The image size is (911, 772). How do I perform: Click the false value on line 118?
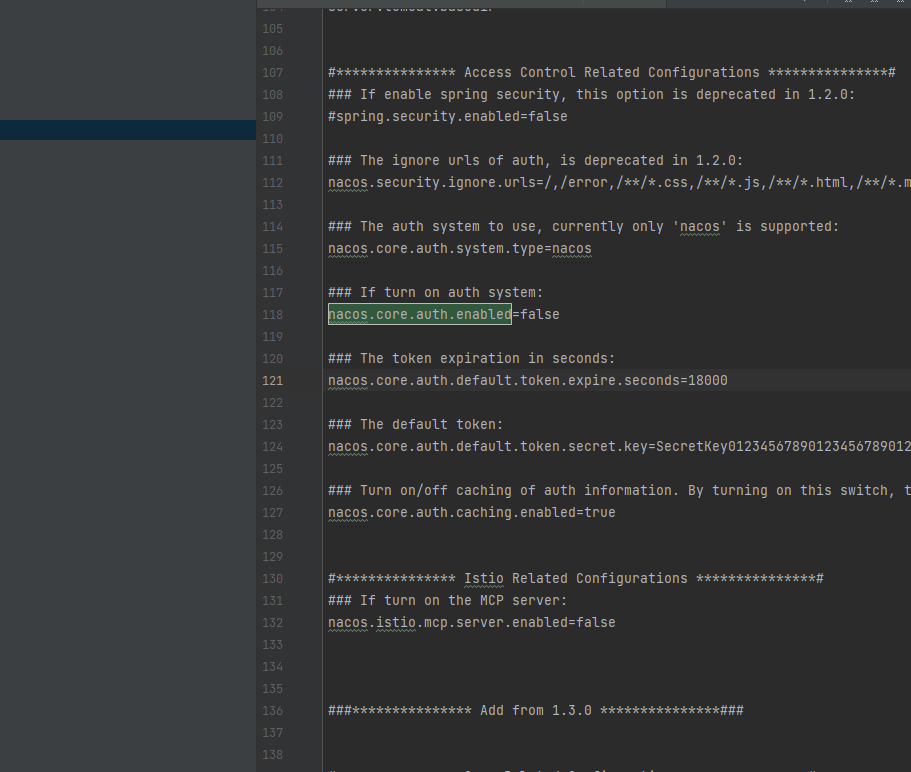click(539, 315)
